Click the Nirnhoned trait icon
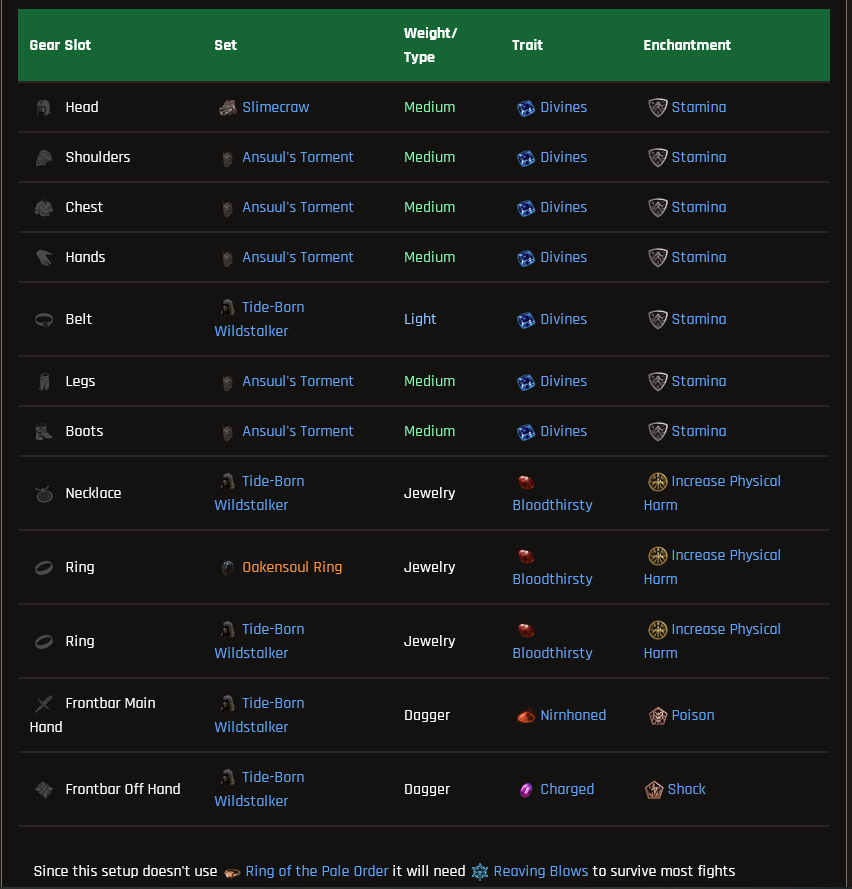852x889 pixels. (526, 716)
